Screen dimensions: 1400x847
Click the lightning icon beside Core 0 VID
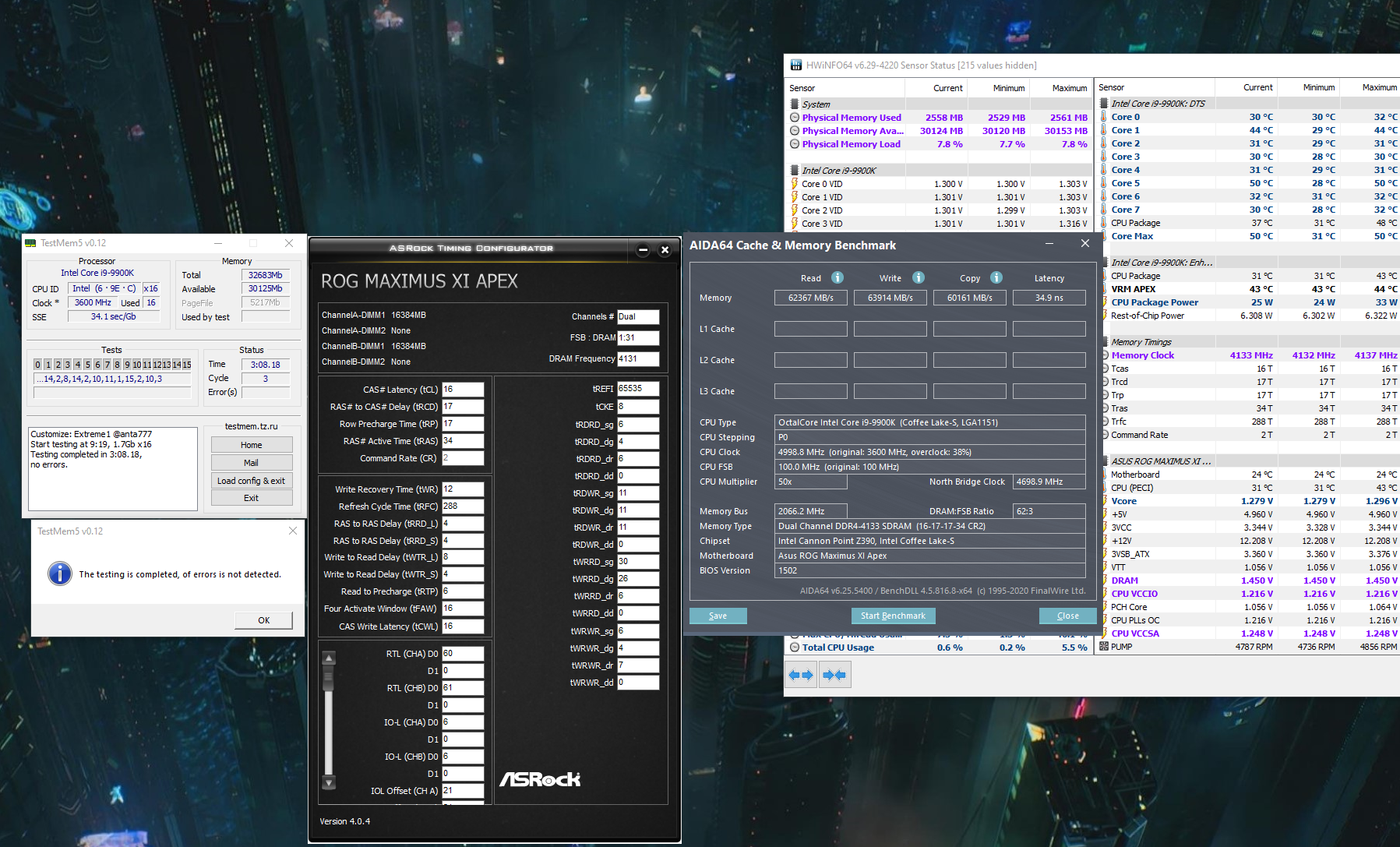795,184
